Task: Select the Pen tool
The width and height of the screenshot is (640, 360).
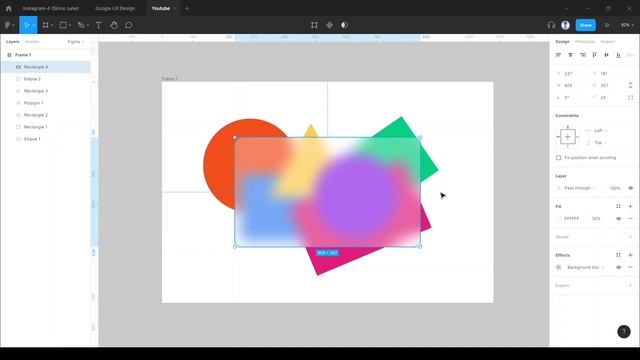Action: (81, 25)
